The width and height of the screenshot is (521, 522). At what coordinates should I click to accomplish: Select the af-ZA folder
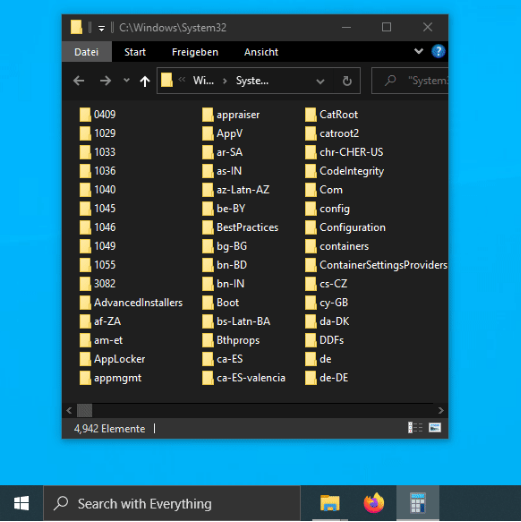point(100,321)
